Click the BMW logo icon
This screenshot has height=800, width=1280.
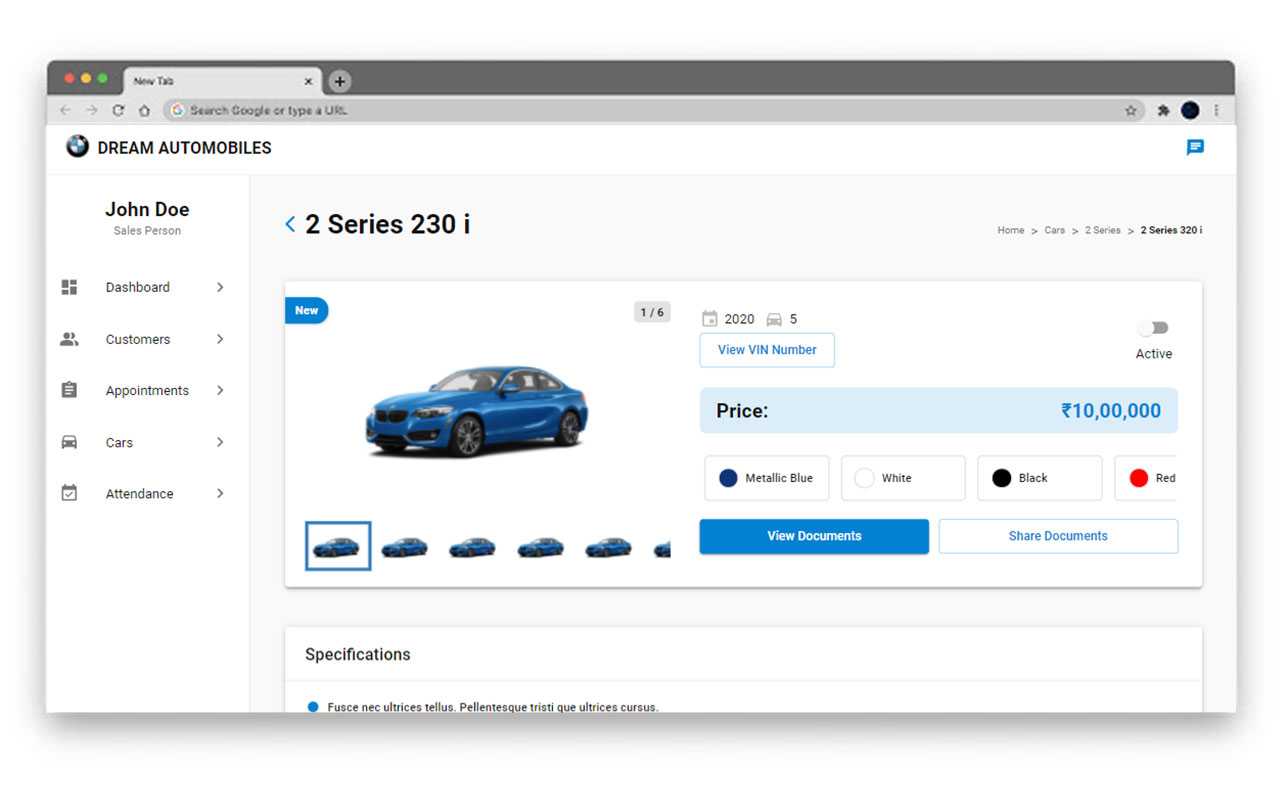78,146
